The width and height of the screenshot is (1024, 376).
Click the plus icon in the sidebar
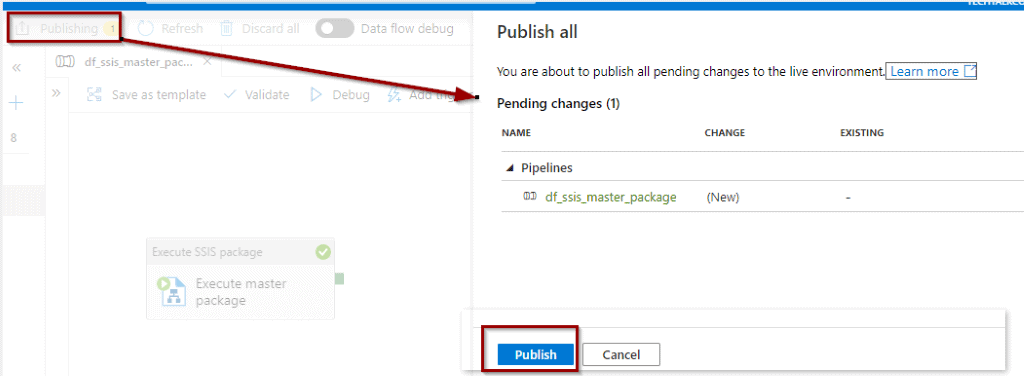coord(16,102)
